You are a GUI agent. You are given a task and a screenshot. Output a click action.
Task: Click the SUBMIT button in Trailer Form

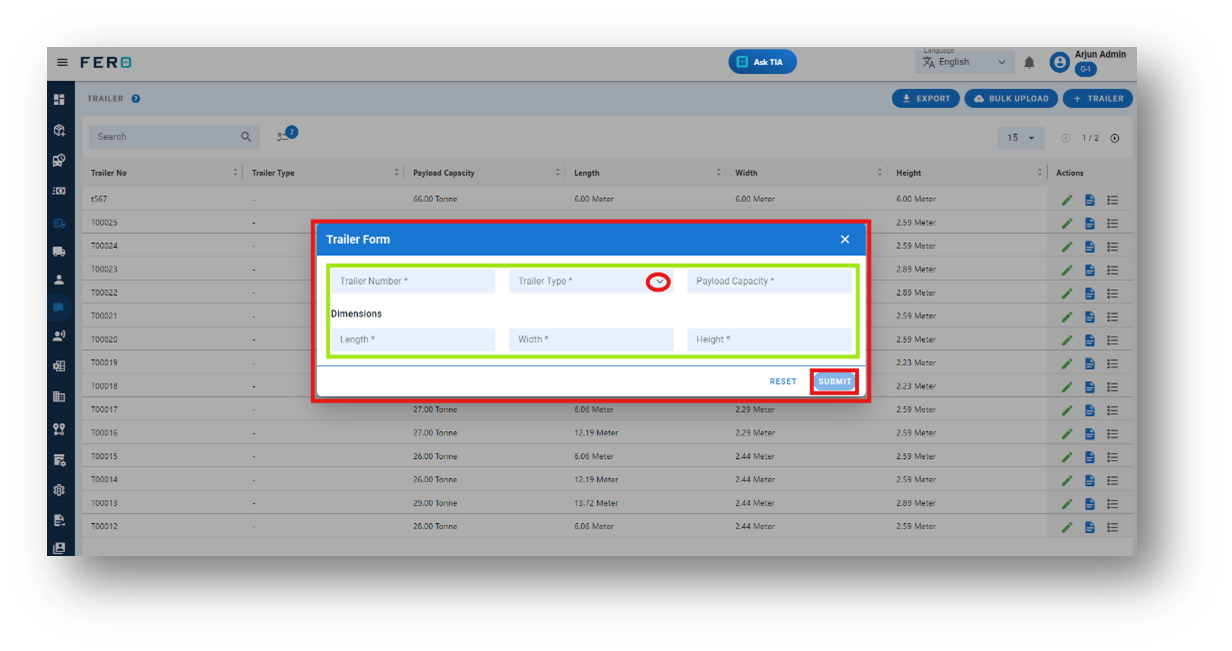tap(834, 381)
